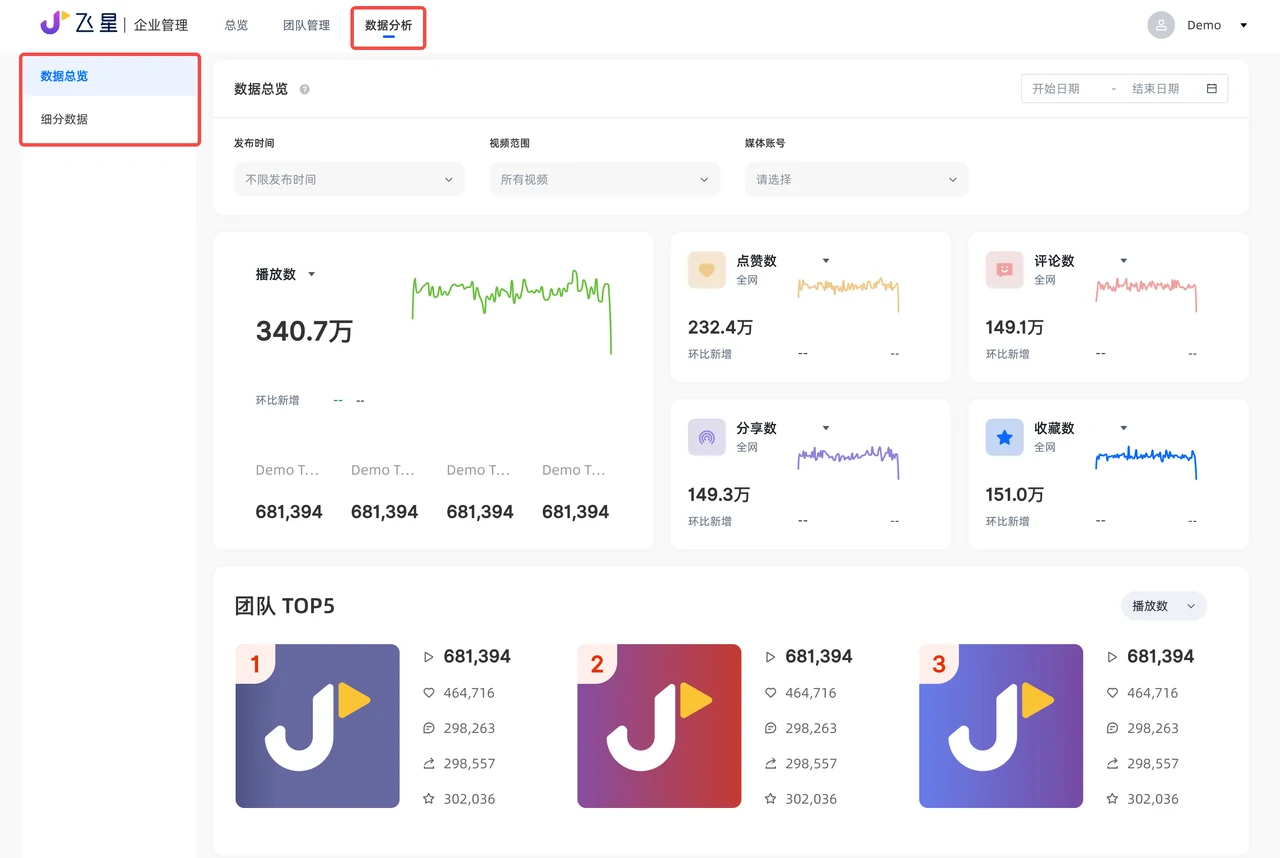Image resolution: width=1280 pixels, height=858 pixels.
Task: Click the 评论数 comment bubble icon
Action: point(1003,270)
